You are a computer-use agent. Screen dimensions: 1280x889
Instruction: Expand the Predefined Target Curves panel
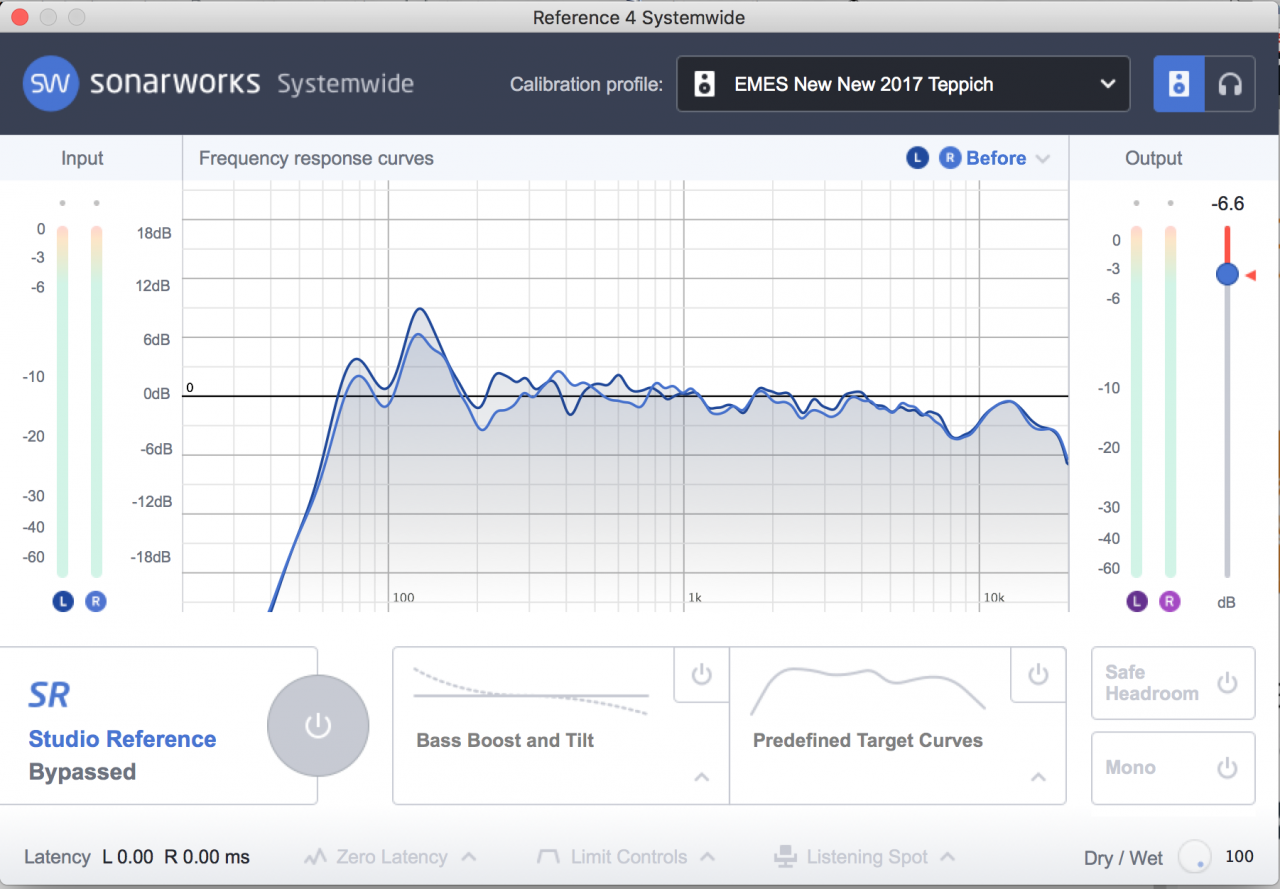tap(1039, 777)
